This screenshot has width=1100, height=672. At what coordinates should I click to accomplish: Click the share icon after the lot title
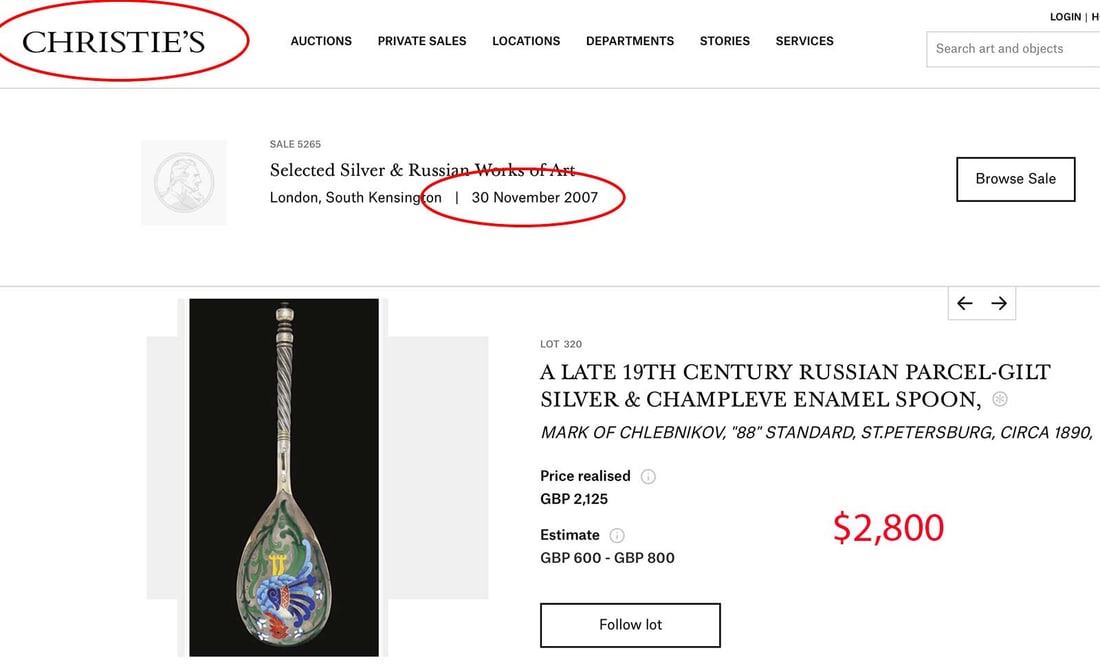tap(998, 399)
